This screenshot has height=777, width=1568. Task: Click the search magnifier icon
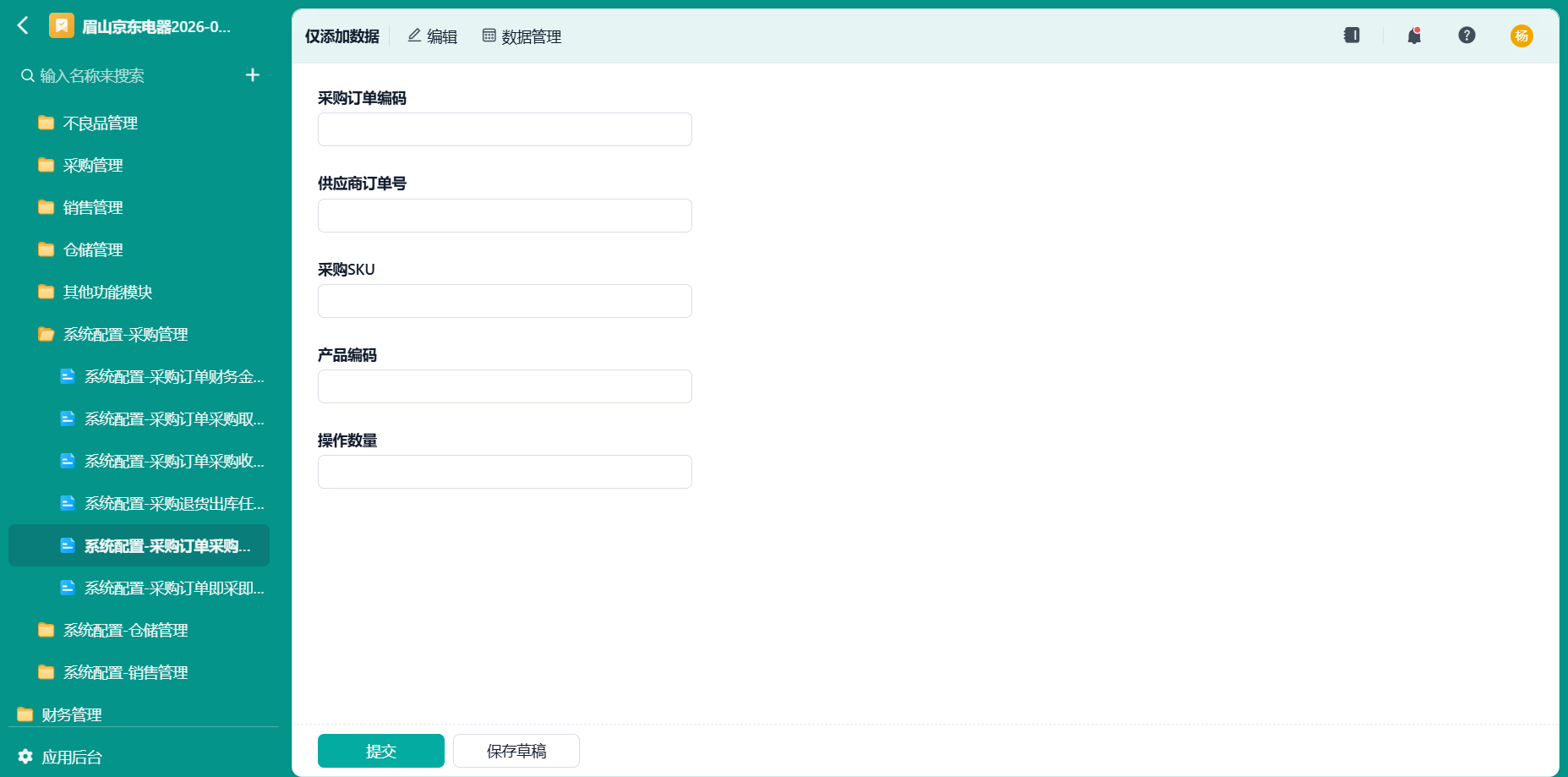pyautogui.click(x=28, y=76)
